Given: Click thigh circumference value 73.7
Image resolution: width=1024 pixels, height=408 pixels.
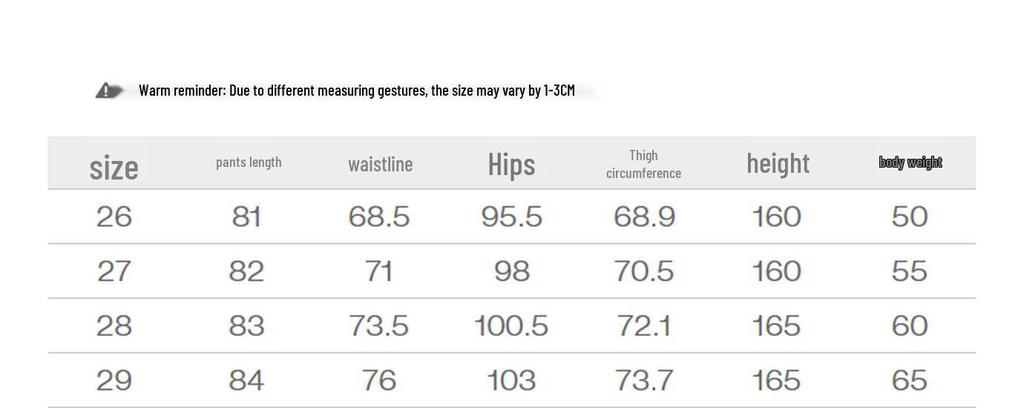Looking at the screenshot, I should click(643, 380).
